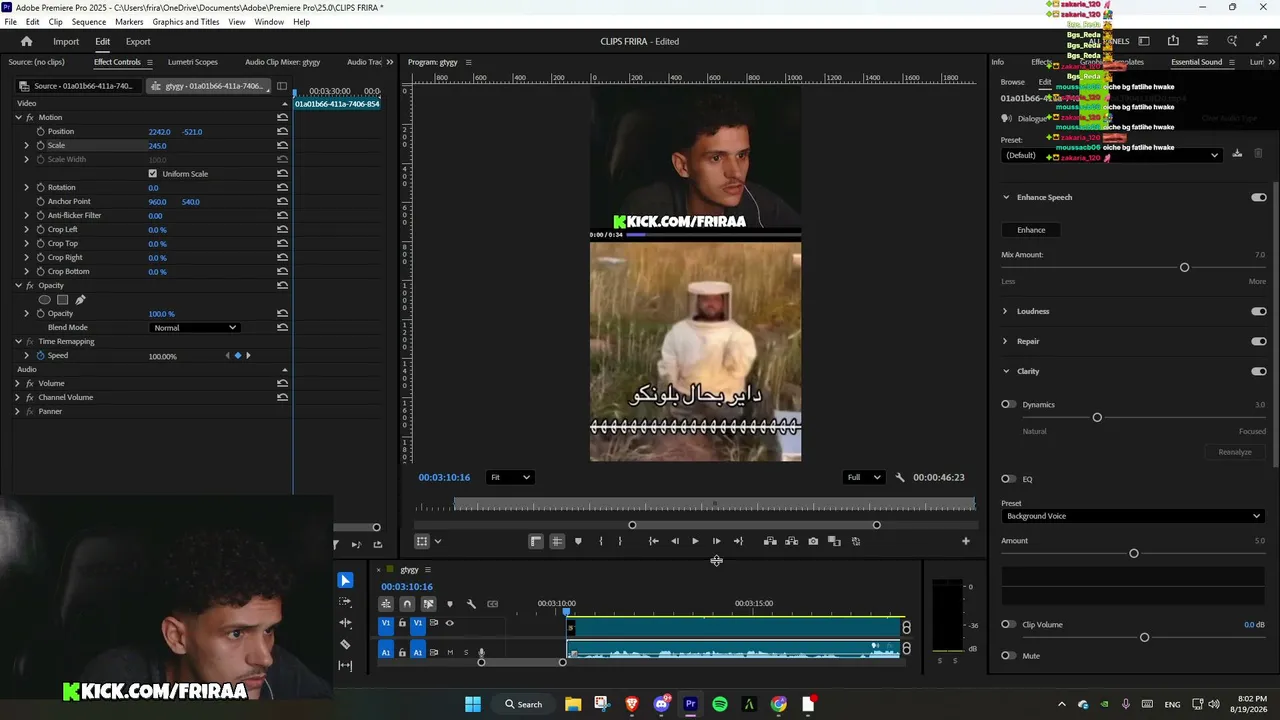Image resolution: width=1280 pixels, height=720 pixels.
Task: Open the (Default) preset dropdown
Action: point(1111,155)
